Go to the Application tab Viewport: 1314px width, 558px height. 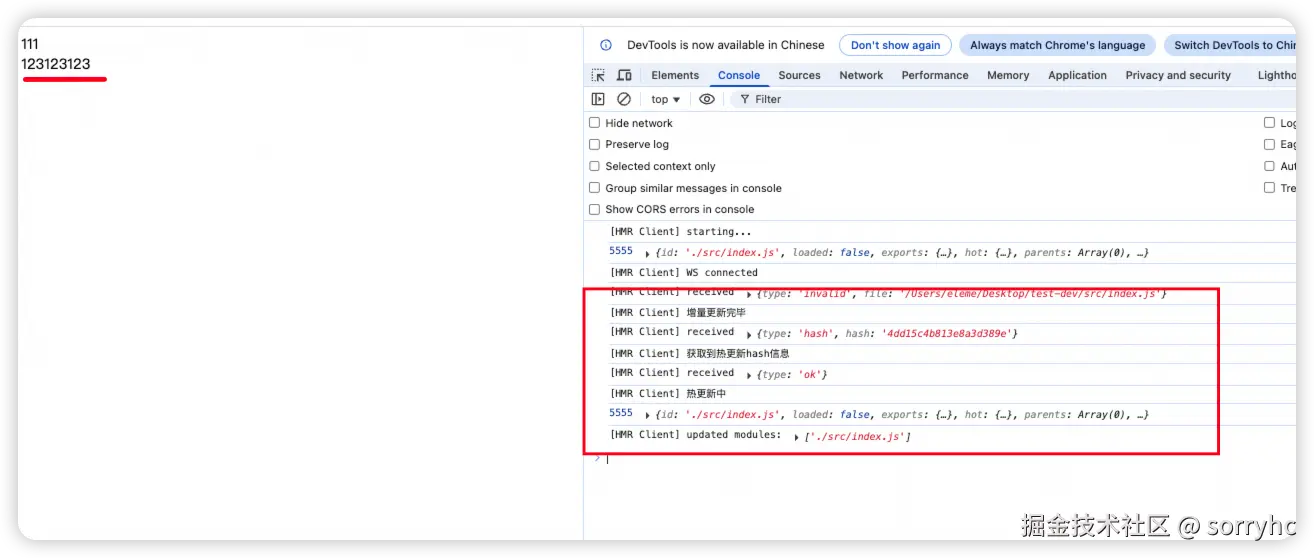click(x=1077, y=75)
